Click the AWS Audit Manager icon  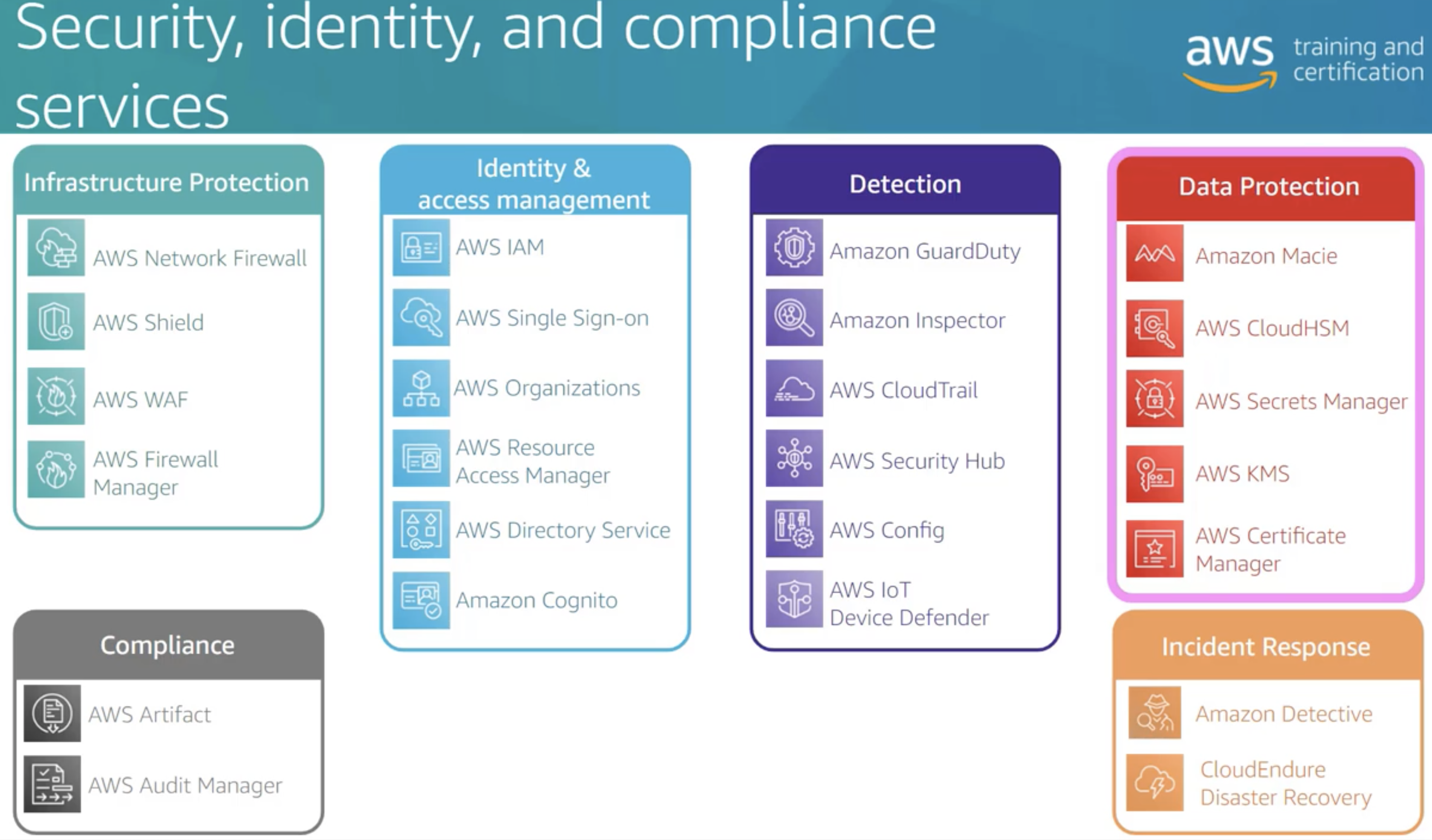[x=52, y=784]
